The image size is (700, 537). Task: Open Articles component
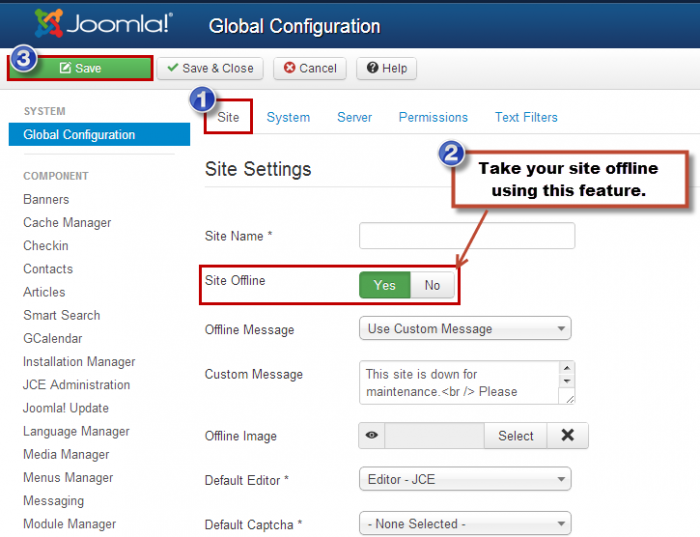pos(44,292)
